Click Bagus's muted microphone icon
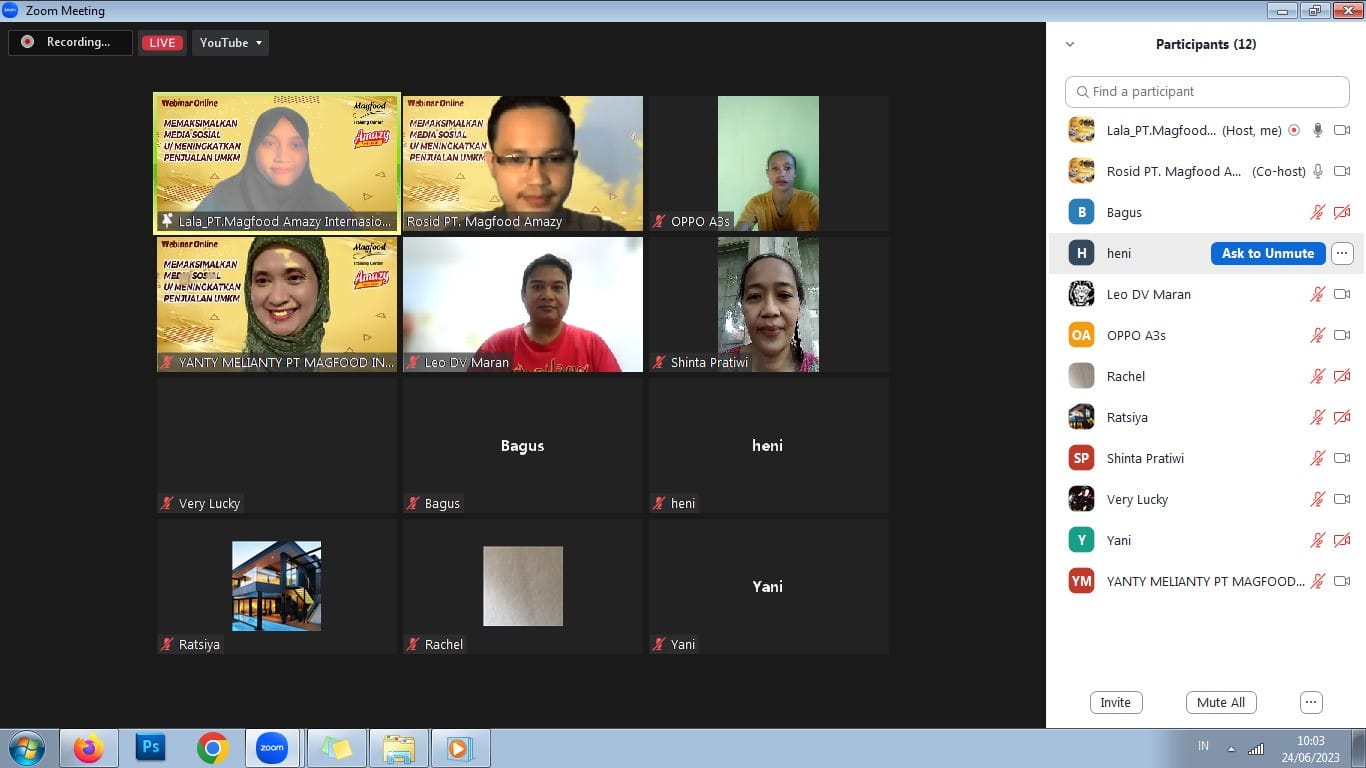 click(1318, 212)
